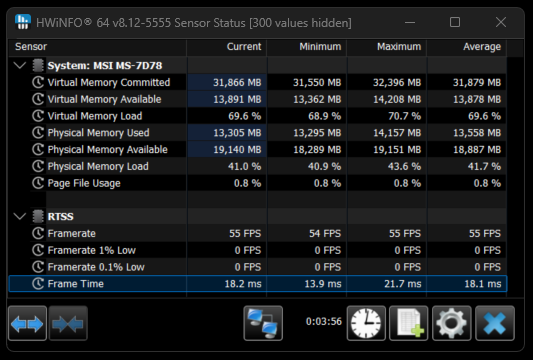Select the Page File Usage sensor label
The image size is (533, 360).
click(84, 183)
